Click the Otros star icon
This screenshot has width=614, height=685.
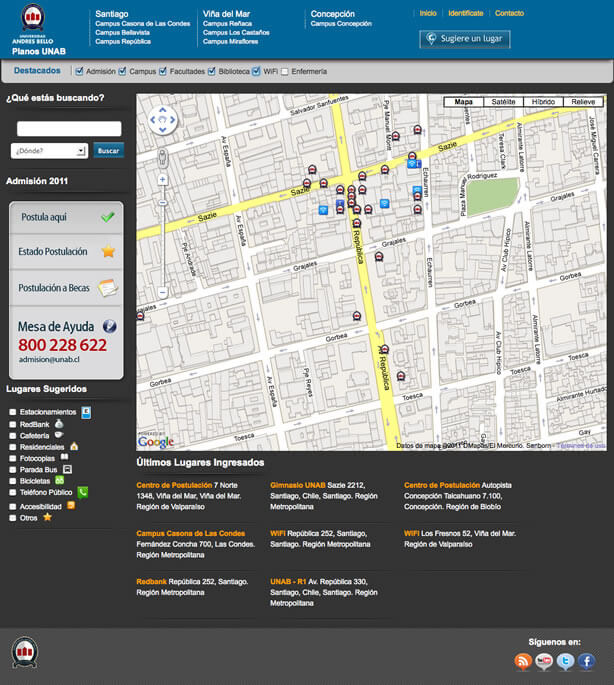point(47,517)
